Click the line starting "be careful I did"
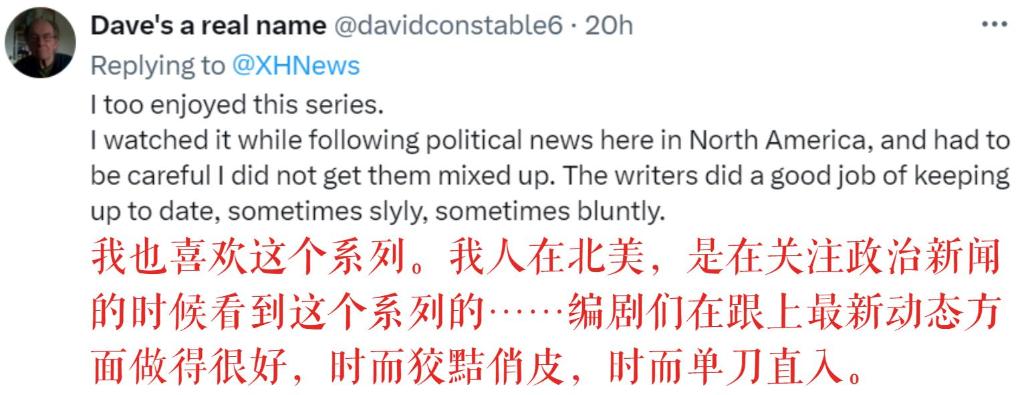 click(550, 177)
